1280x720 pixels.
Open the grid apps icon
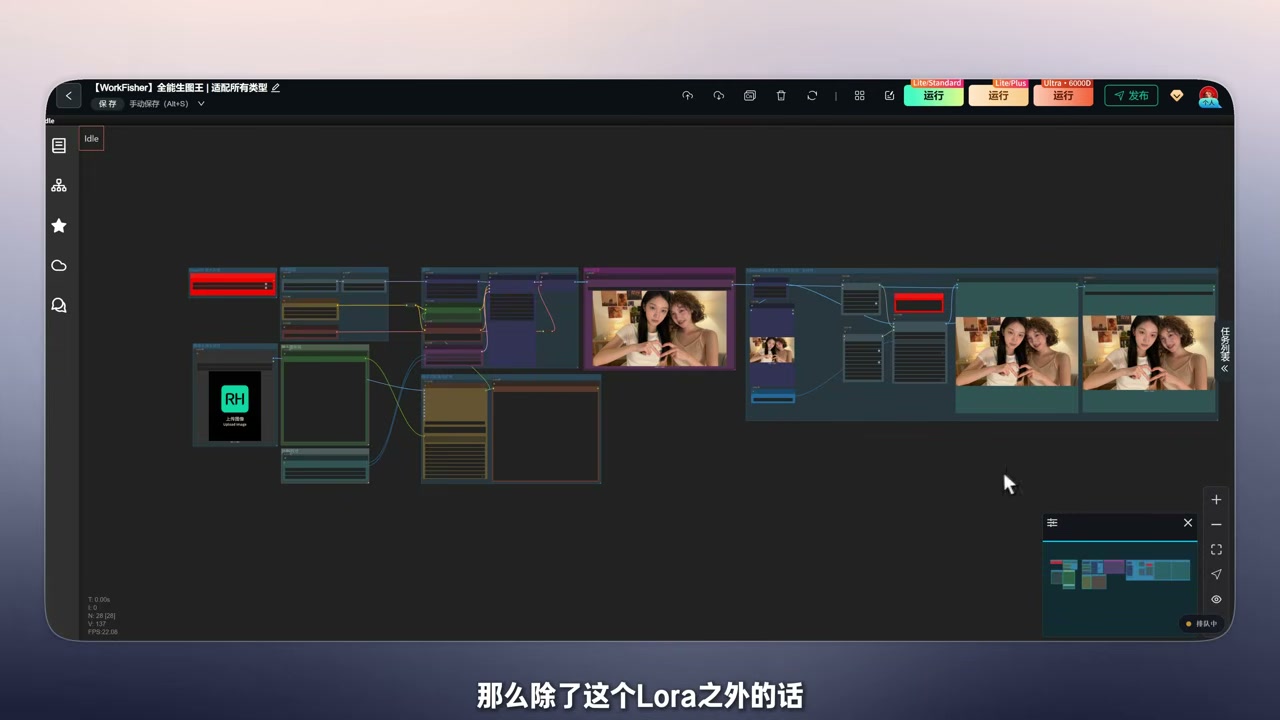859,96
